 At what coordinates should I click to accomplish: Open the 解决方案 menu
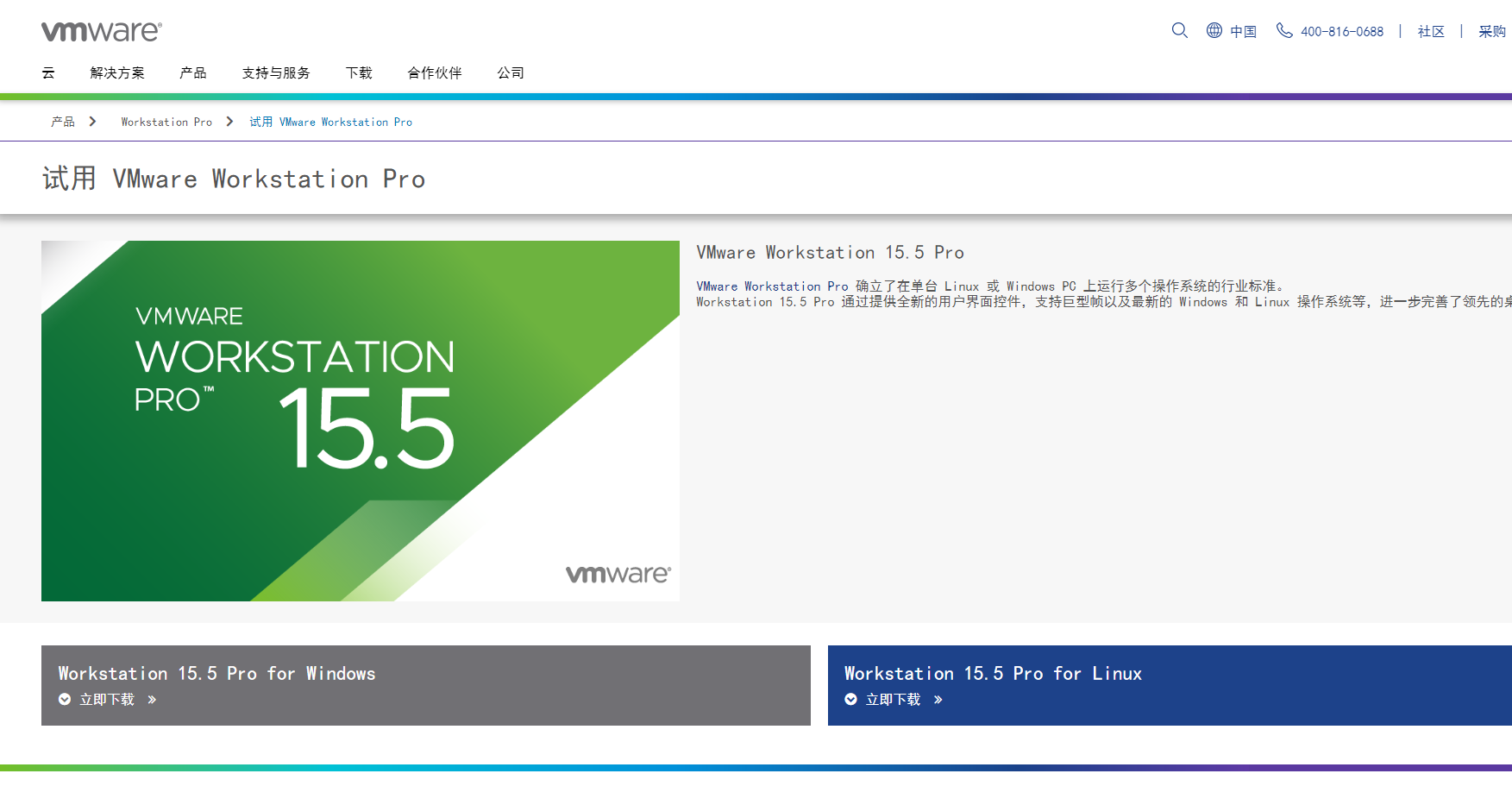click(x=117, y=73)
